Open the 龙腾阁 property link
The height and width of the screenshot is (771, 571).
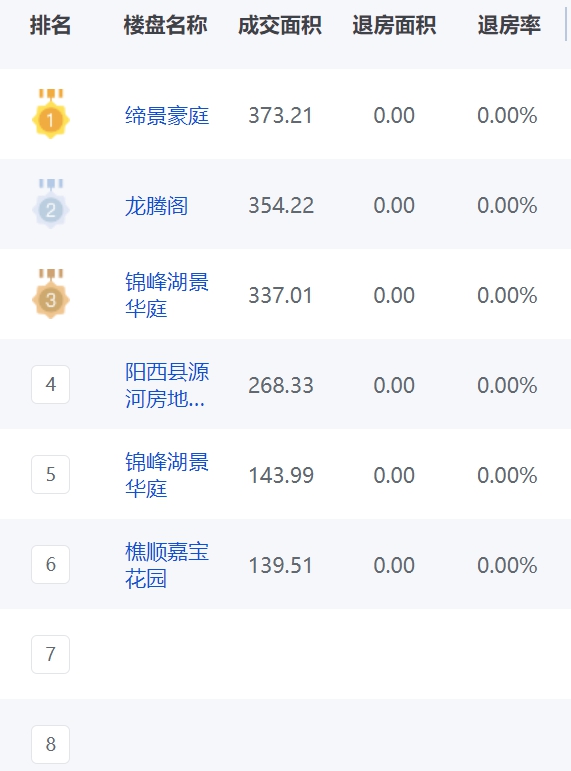pos(156,206)
